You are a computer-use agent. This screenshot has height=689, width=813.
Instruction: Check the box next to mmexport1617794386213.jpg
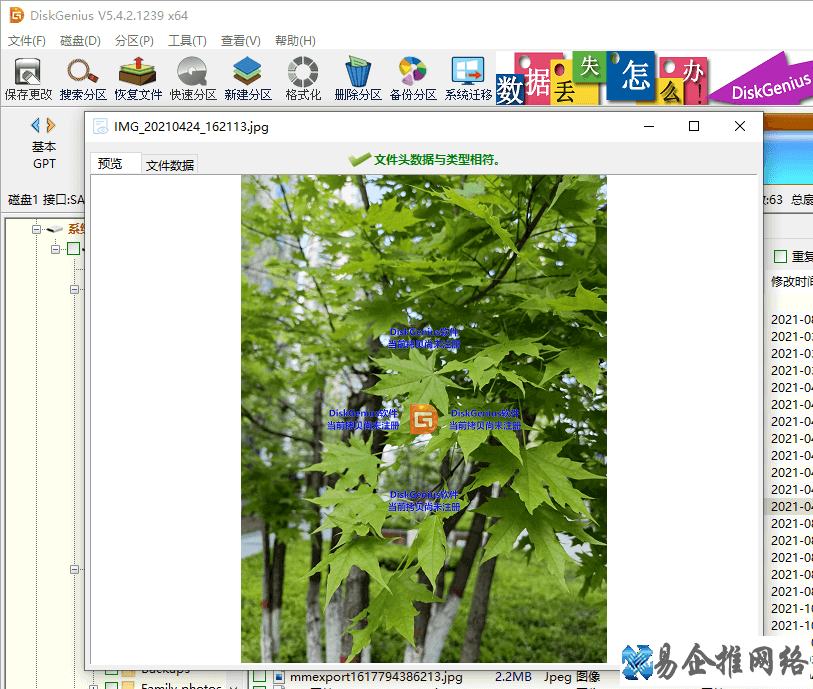[x=260, y=678]
